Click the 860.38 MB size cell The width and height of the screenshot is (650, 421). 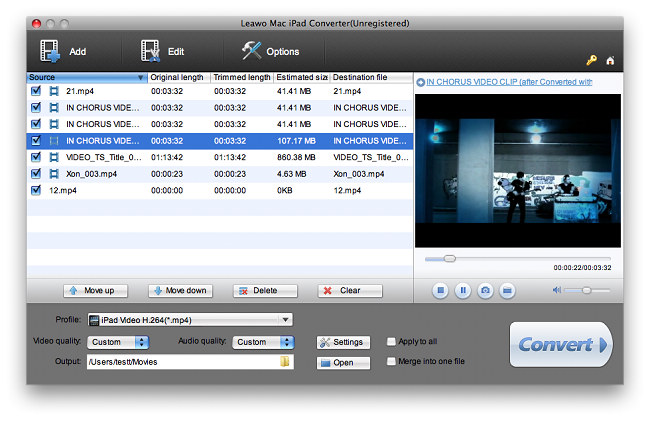pyautogui.click(x=296, y=157)
